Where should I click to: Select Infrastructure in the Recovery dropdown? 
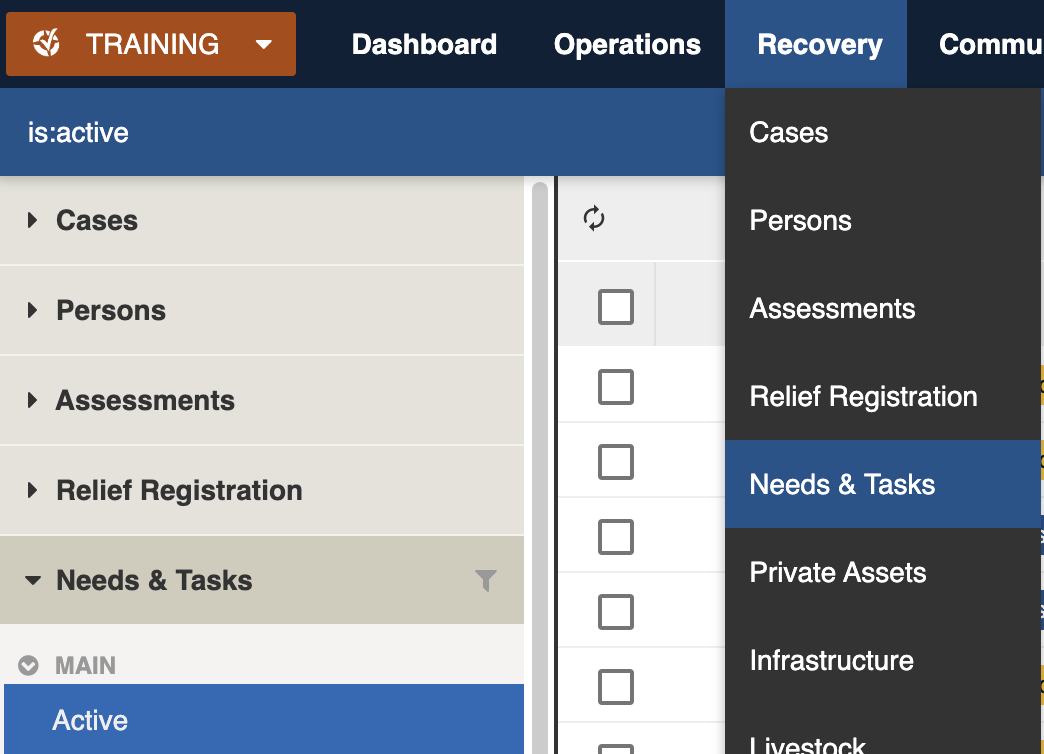point(831,660)
